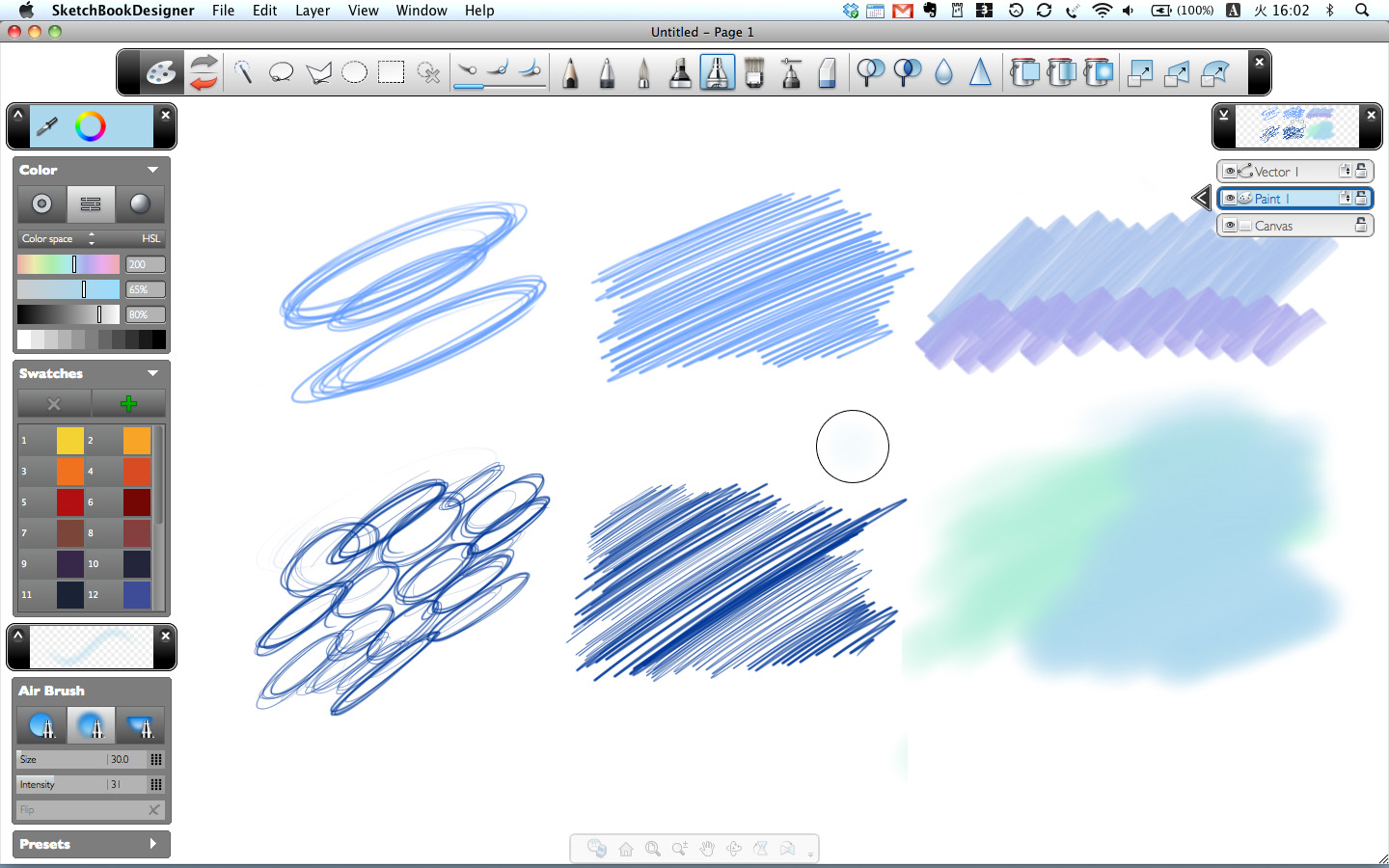Toggle visibility of Paint 1 layer
1389x868 pixels.
coord(1230,199)
